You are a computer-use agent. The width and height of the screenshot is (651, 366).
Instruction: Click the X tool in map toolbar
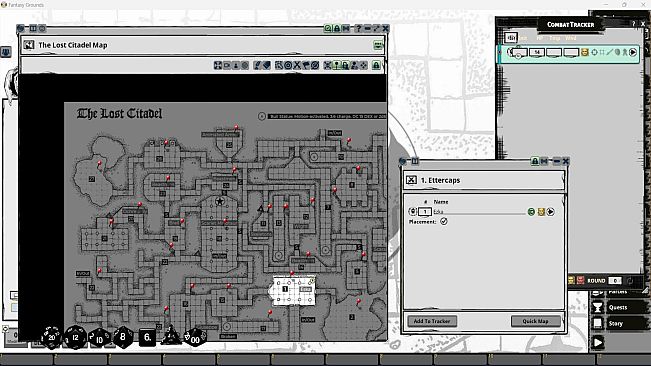(297, 65)
